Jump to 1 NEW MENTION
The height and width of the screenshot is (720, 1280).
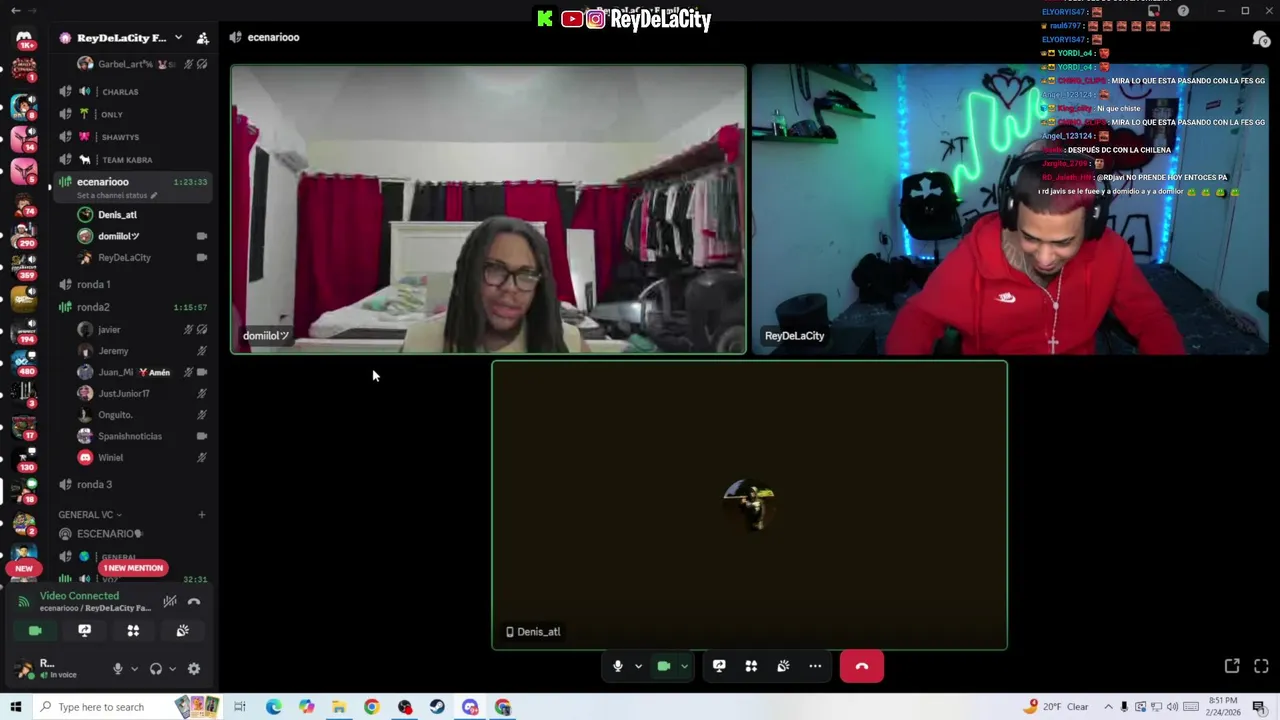[x=133, y=568]
